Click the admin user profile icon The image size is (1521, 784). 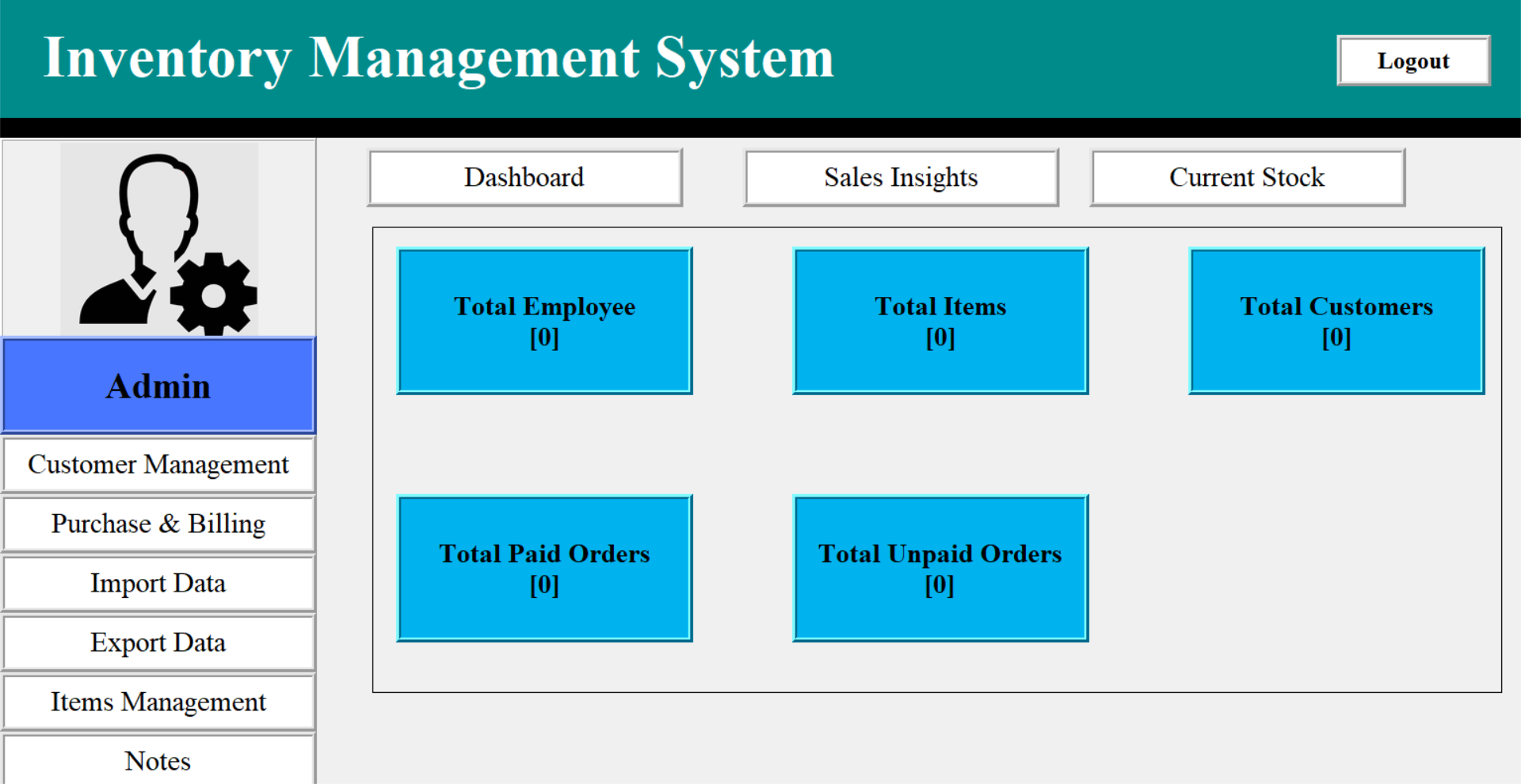point(159,238)
